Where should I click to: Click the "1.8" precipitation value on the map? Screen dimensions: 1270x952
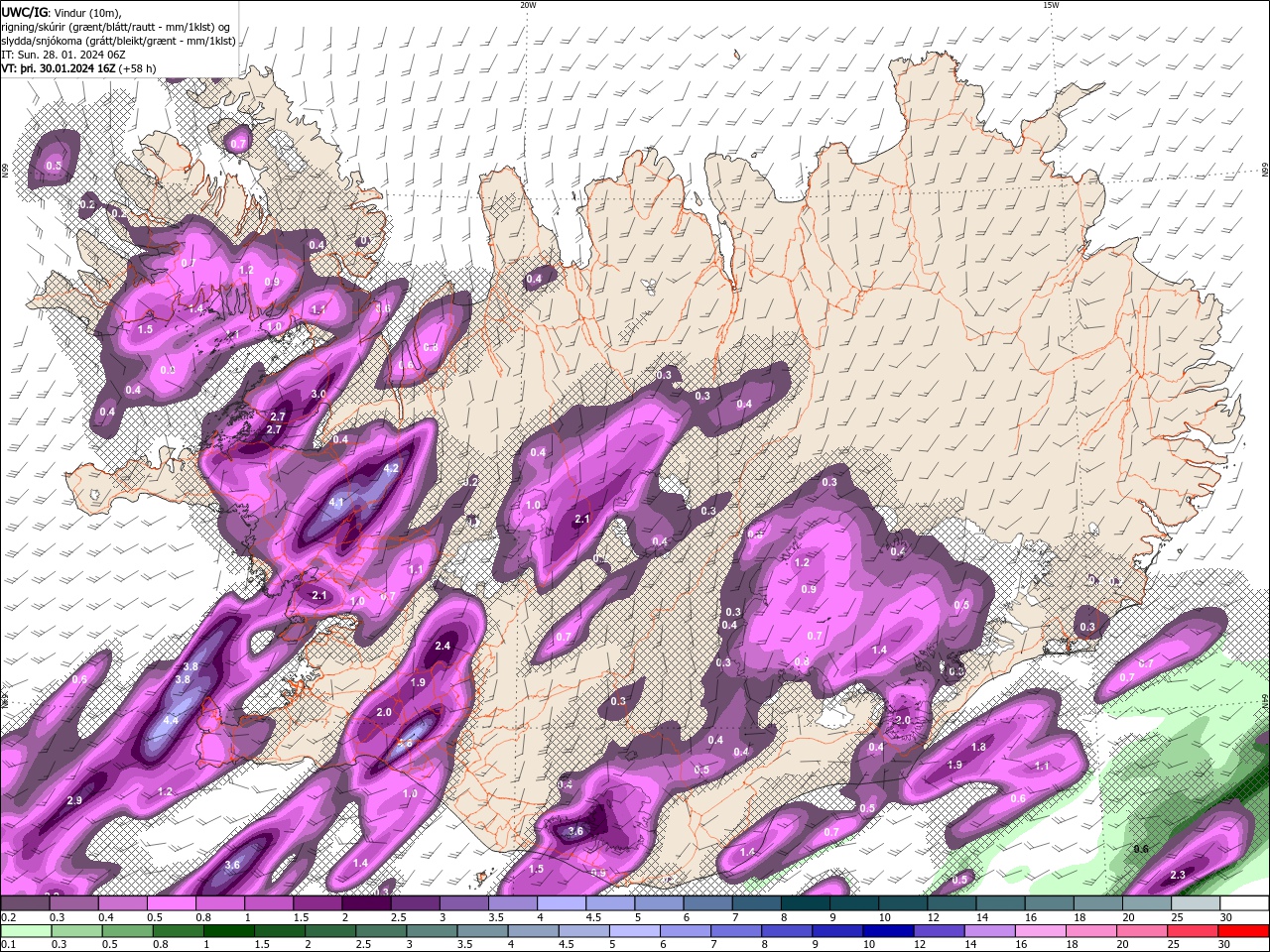tap(978, 747)
